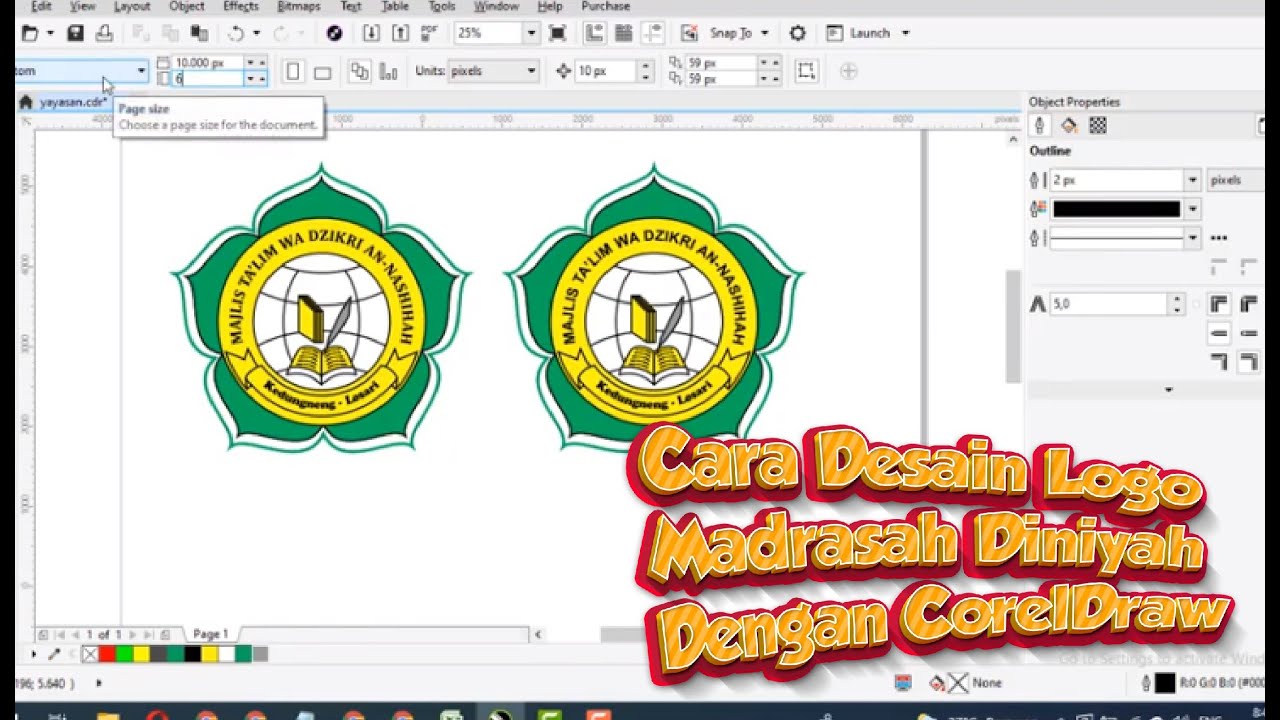Open the Purchase menu

point(605,6)
